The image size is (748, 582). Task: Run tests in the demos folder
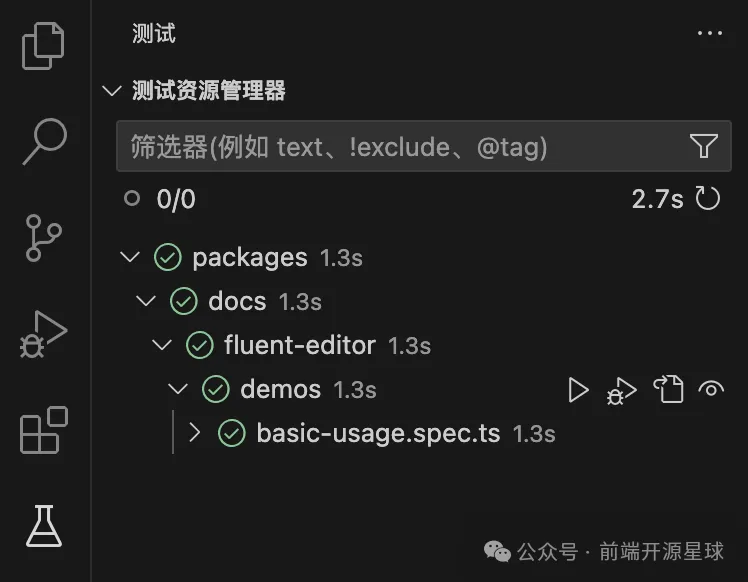tap(578, 390)
